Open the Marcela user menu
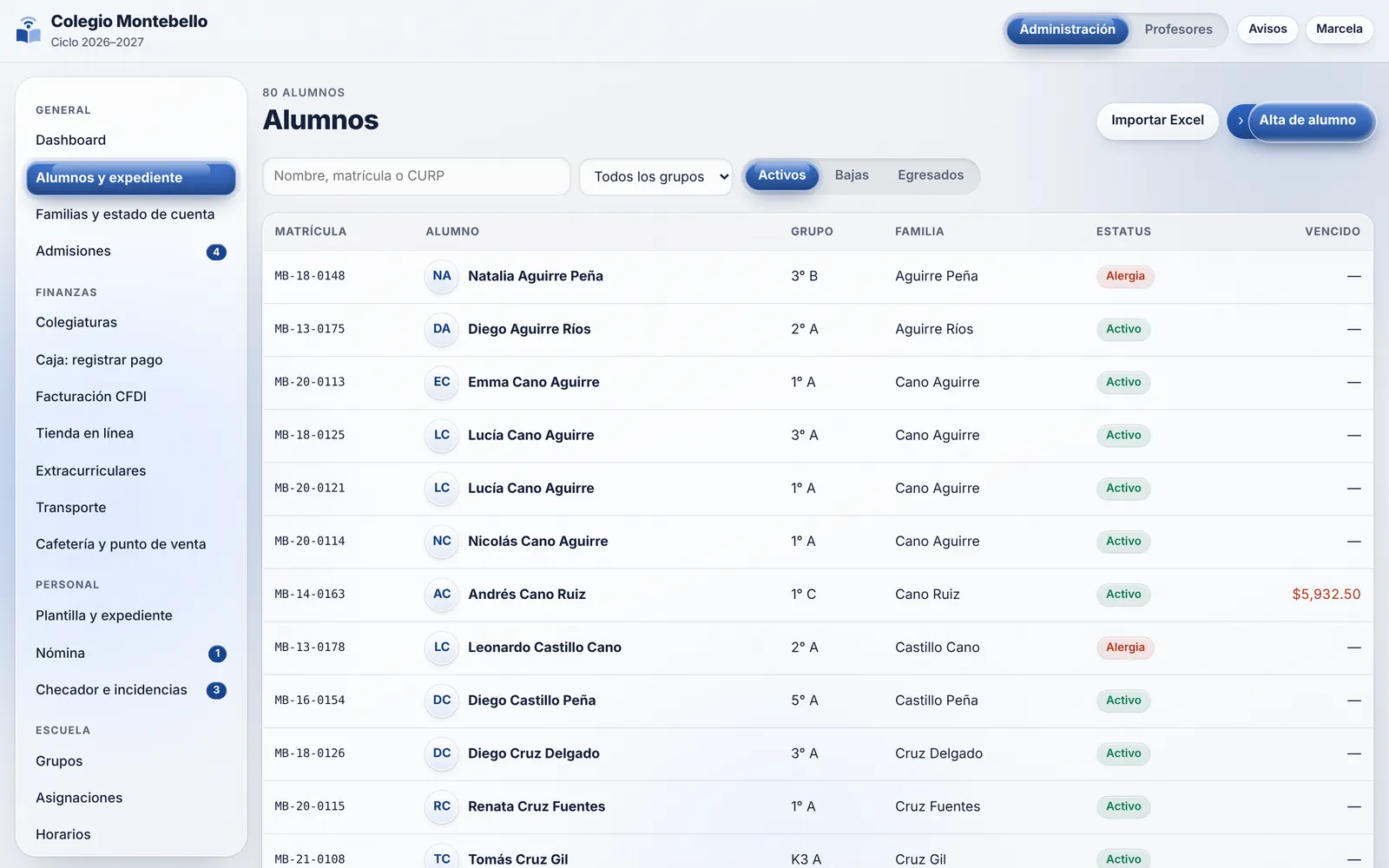Image resolution: width=1389 pixels, height=868 pixels. pos(1339,30)
